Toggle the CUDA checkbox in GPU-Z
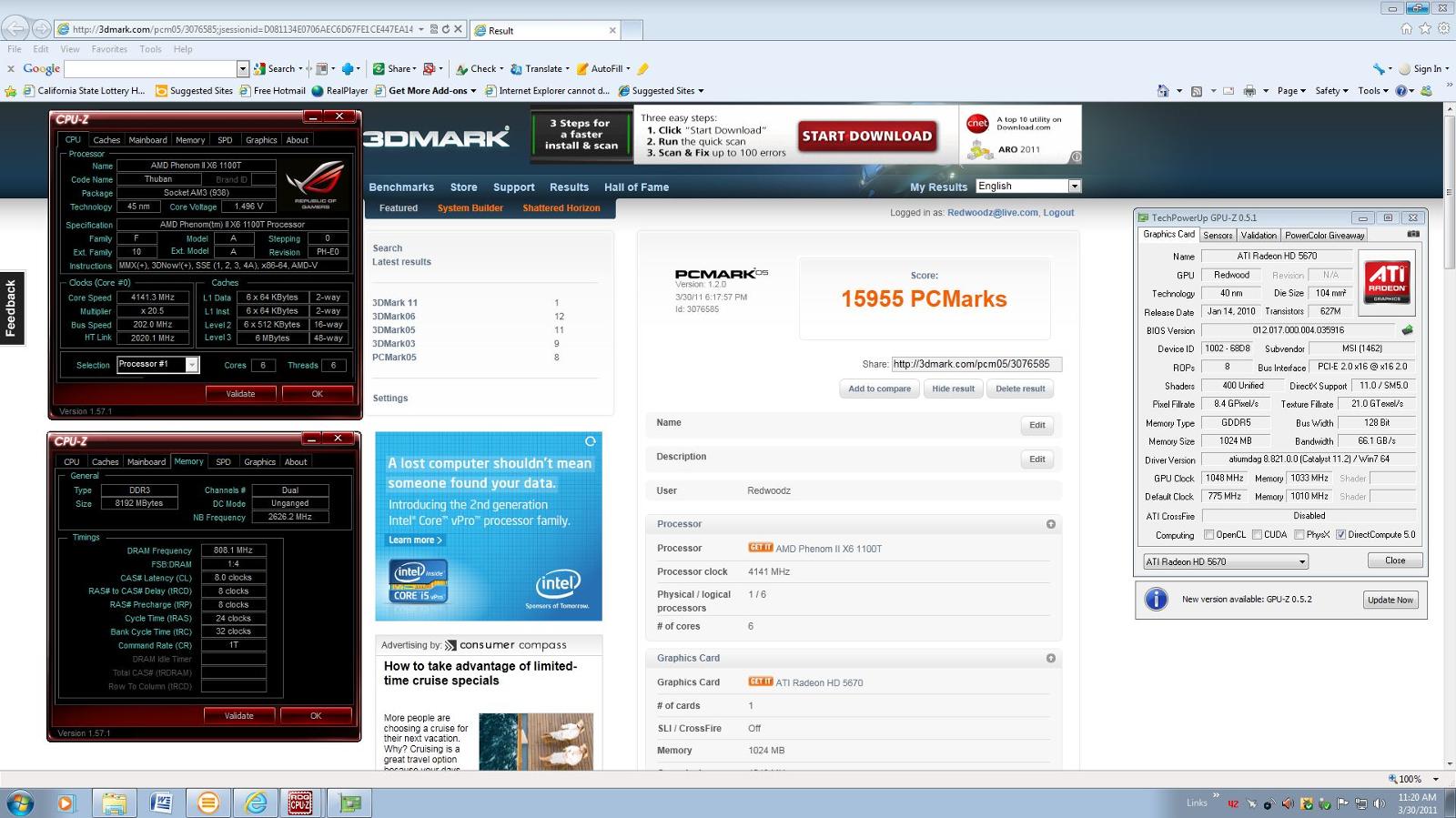The height and width of the screenshot is (818, 1456). pos(1257,535)
